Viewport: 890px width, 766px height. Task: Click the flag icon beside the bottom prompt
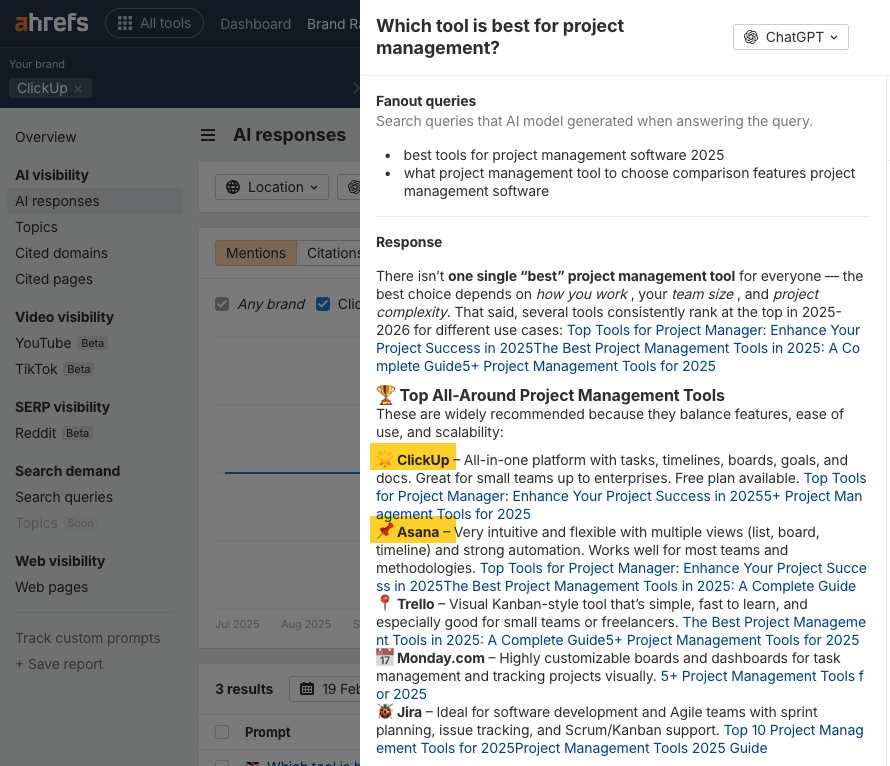[252, 763]
